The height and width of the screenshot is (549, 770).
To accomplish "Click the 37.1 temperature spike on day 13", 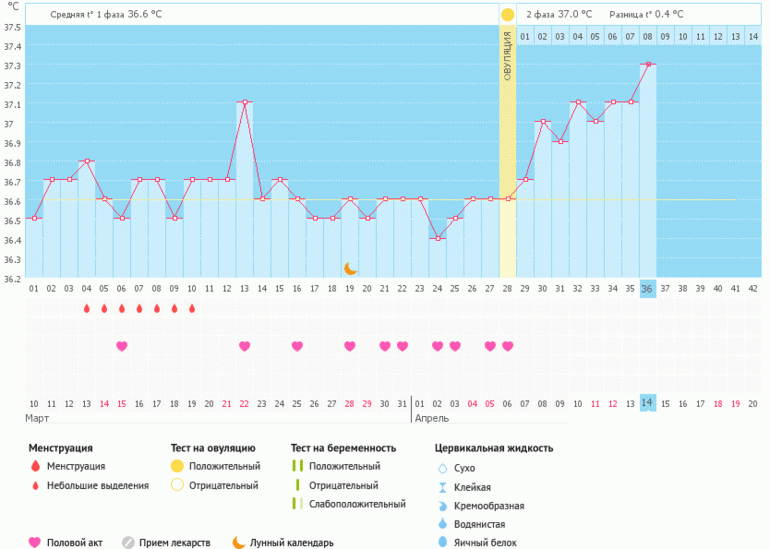I will point(244,102).
